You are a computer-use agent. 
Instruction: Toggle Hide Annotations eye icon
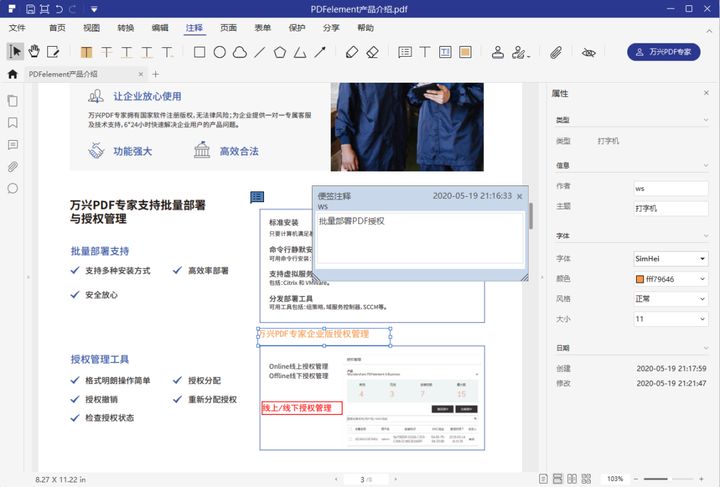[588, 52]
